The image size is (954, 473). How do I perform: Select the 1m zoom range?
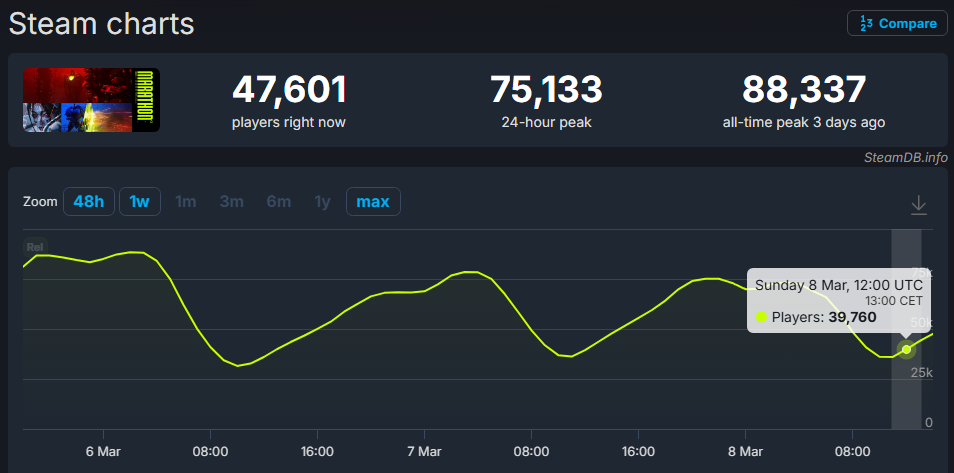[186, 201]
